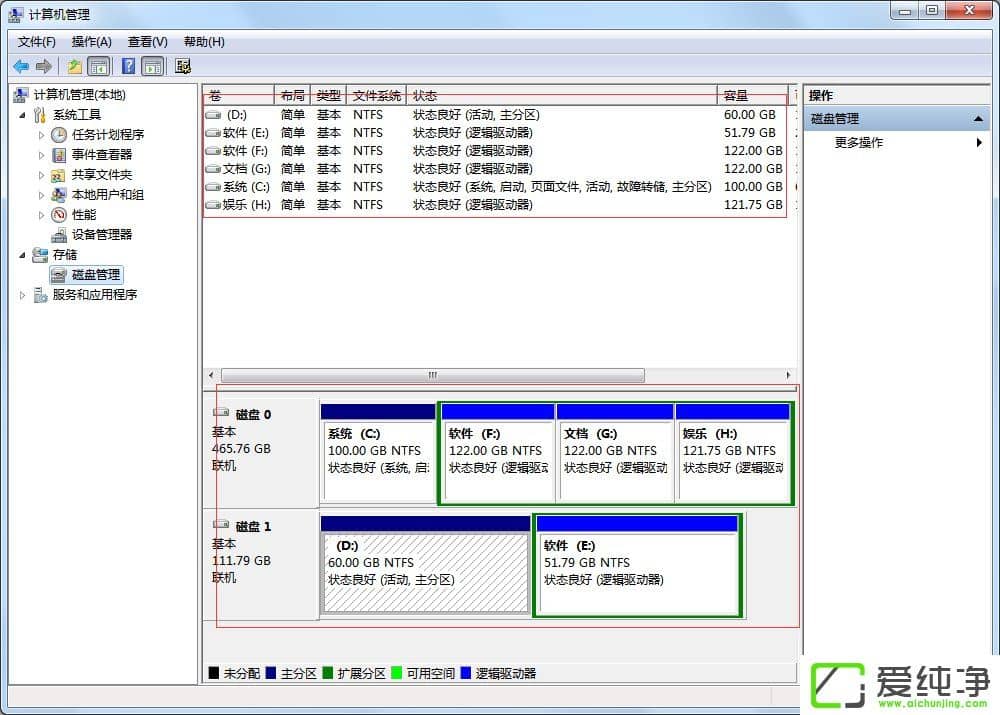The height and width of the screenshot is (715, 1000).
Task: Click the Up one level folder icon
Action: 74,66
